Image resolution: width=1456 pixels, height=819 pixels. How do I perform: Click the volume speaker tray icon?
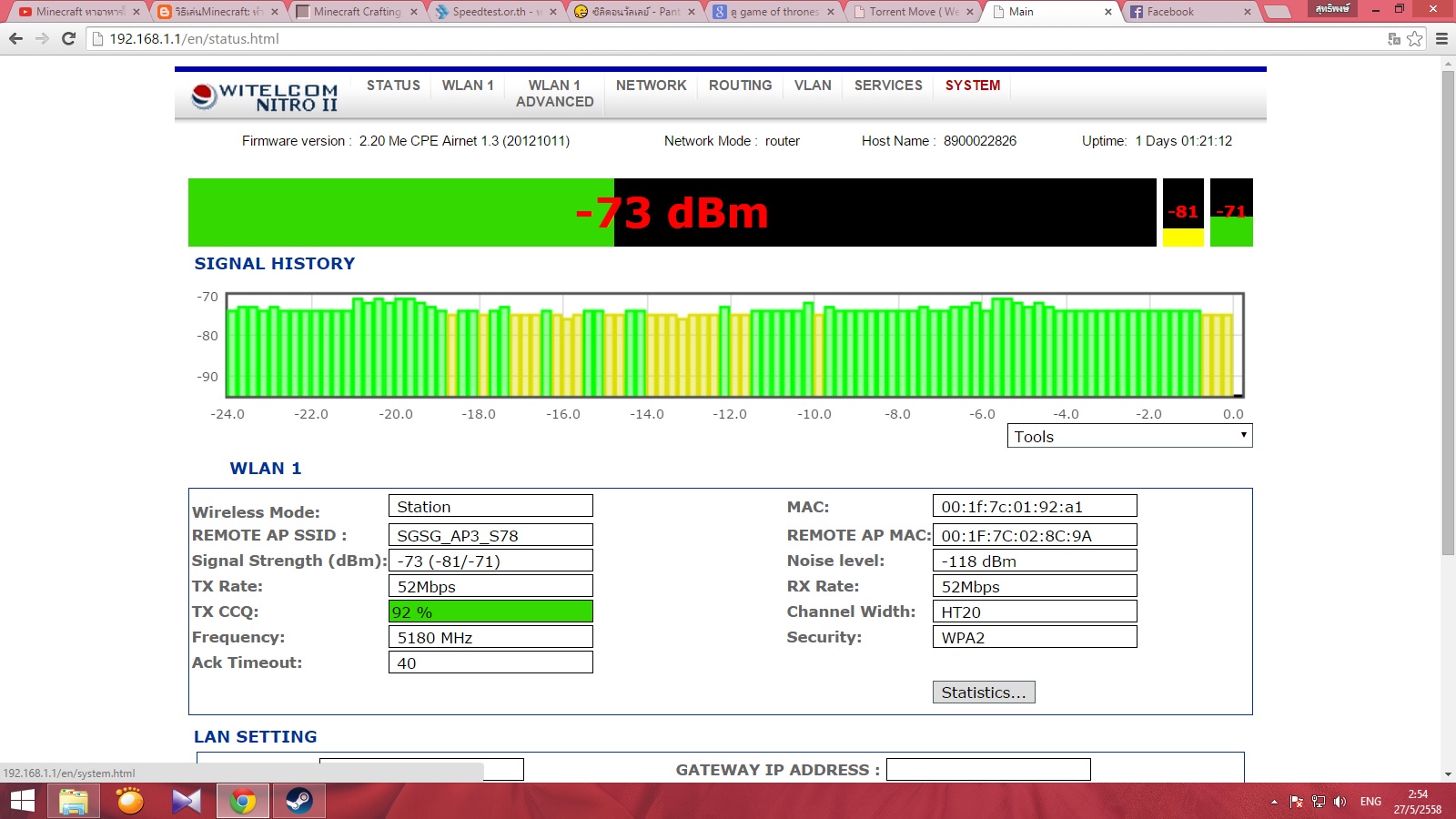1340,802
